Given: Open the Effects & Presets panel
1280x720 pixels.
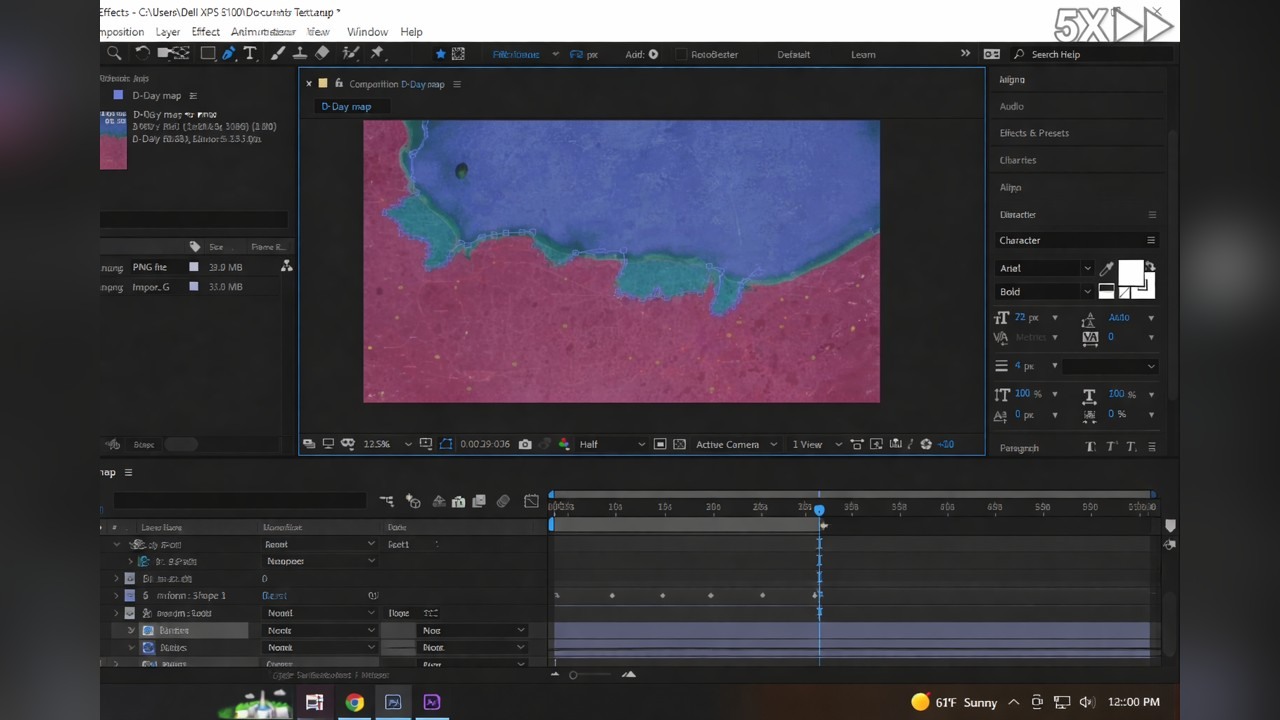Looking at the screenshot, I should coord(1034,133).
